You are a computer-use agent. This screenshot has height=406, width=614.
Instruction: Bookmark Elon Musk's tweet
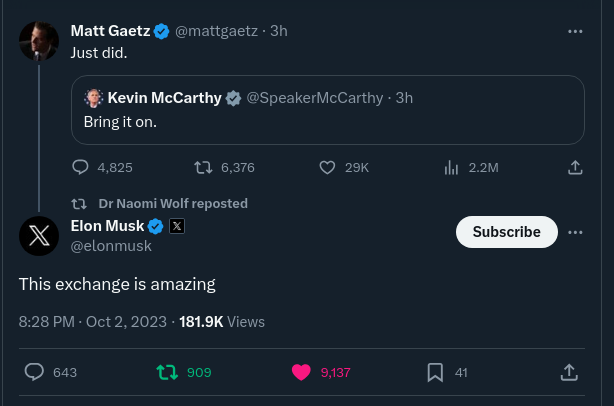(x=435, y=372)
